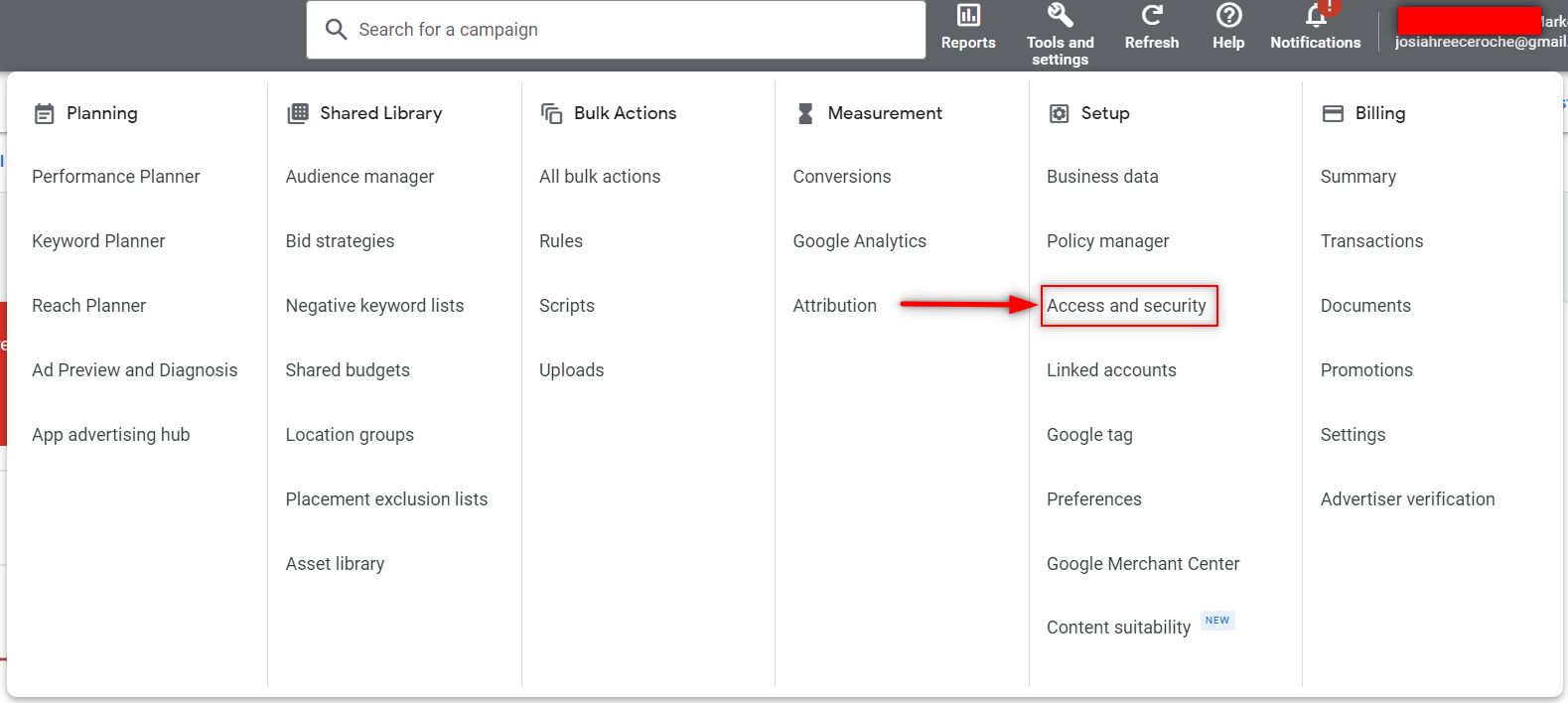1568x703 pixels.
Task: Open Rules under Bulk Actions
Action: (561, 241)
